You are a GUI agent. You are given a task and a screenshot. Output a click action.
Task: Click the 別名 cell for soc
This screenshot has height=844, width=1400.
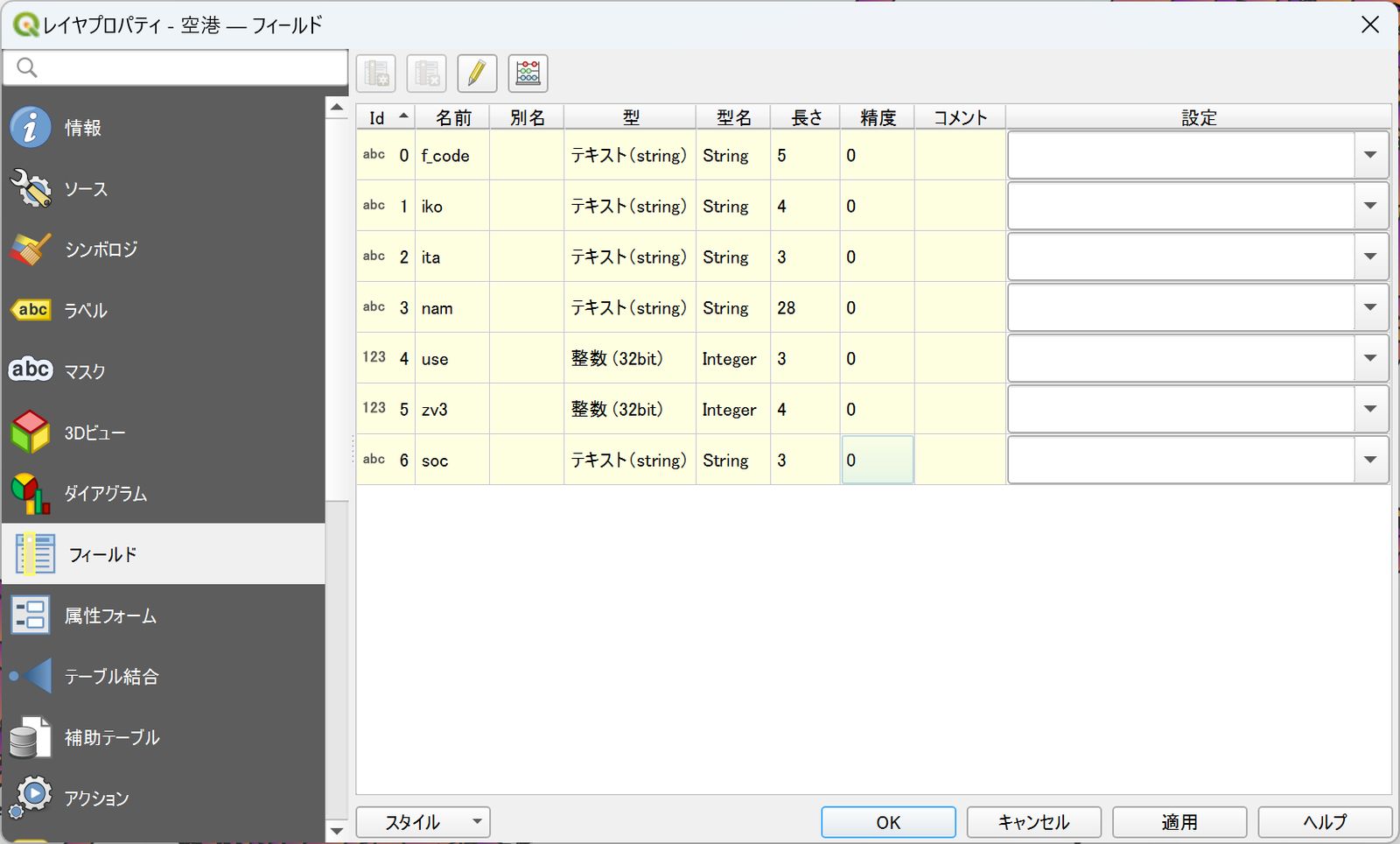click(527, 460)
